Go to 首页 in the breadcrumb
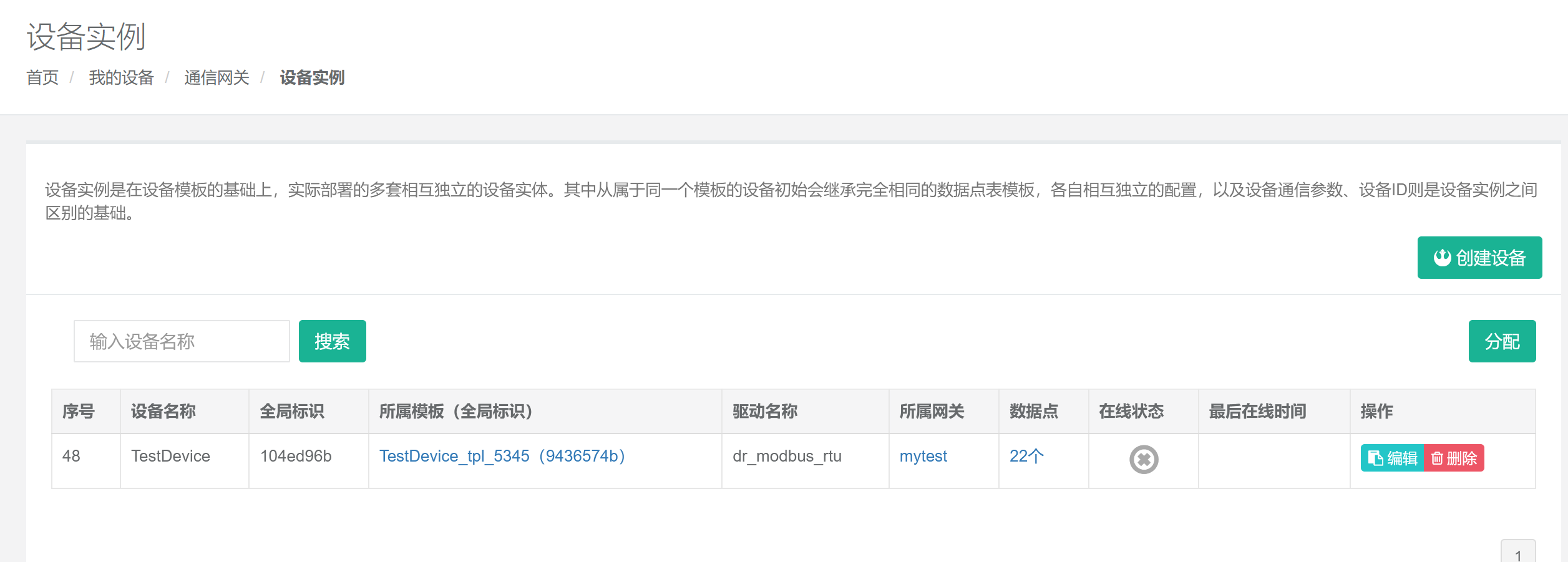The image size is (1568, 562). 42,77
